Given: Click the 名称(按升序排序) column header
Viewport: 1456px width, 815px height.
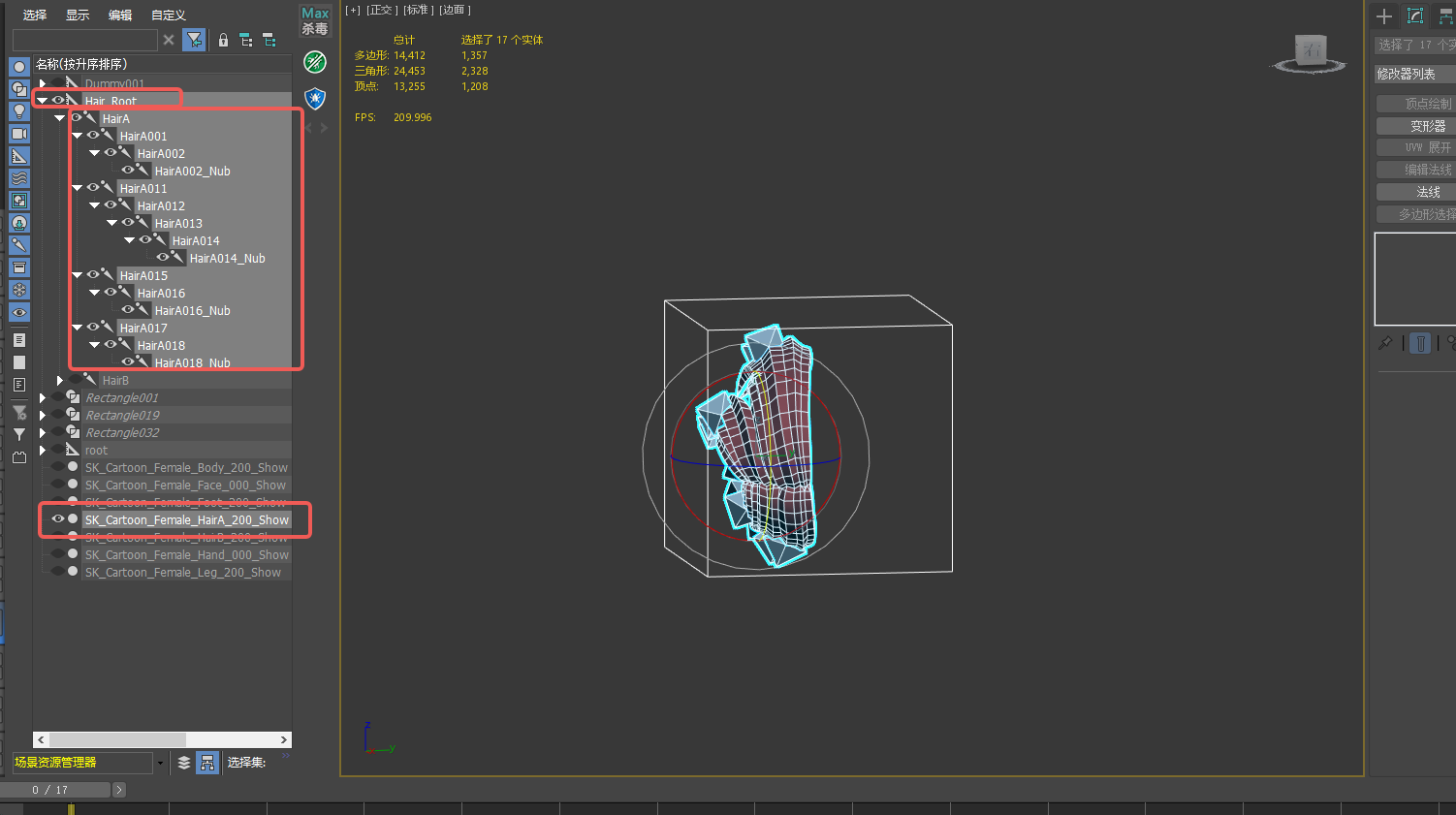Looking at the screenshot, I should (162, 64).
